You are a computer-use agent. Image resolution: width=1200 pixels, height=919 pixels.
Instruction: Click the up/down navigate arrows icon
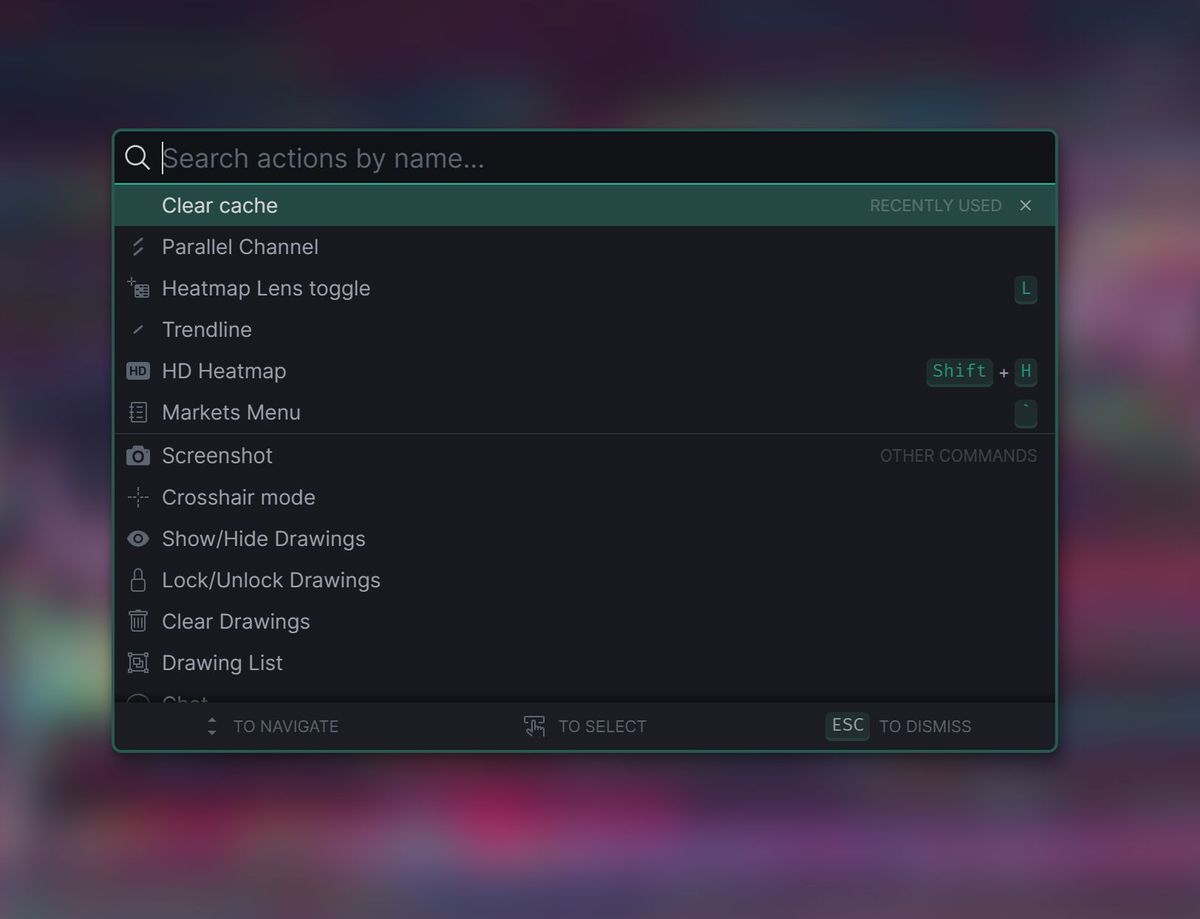[x=212, y=726]
